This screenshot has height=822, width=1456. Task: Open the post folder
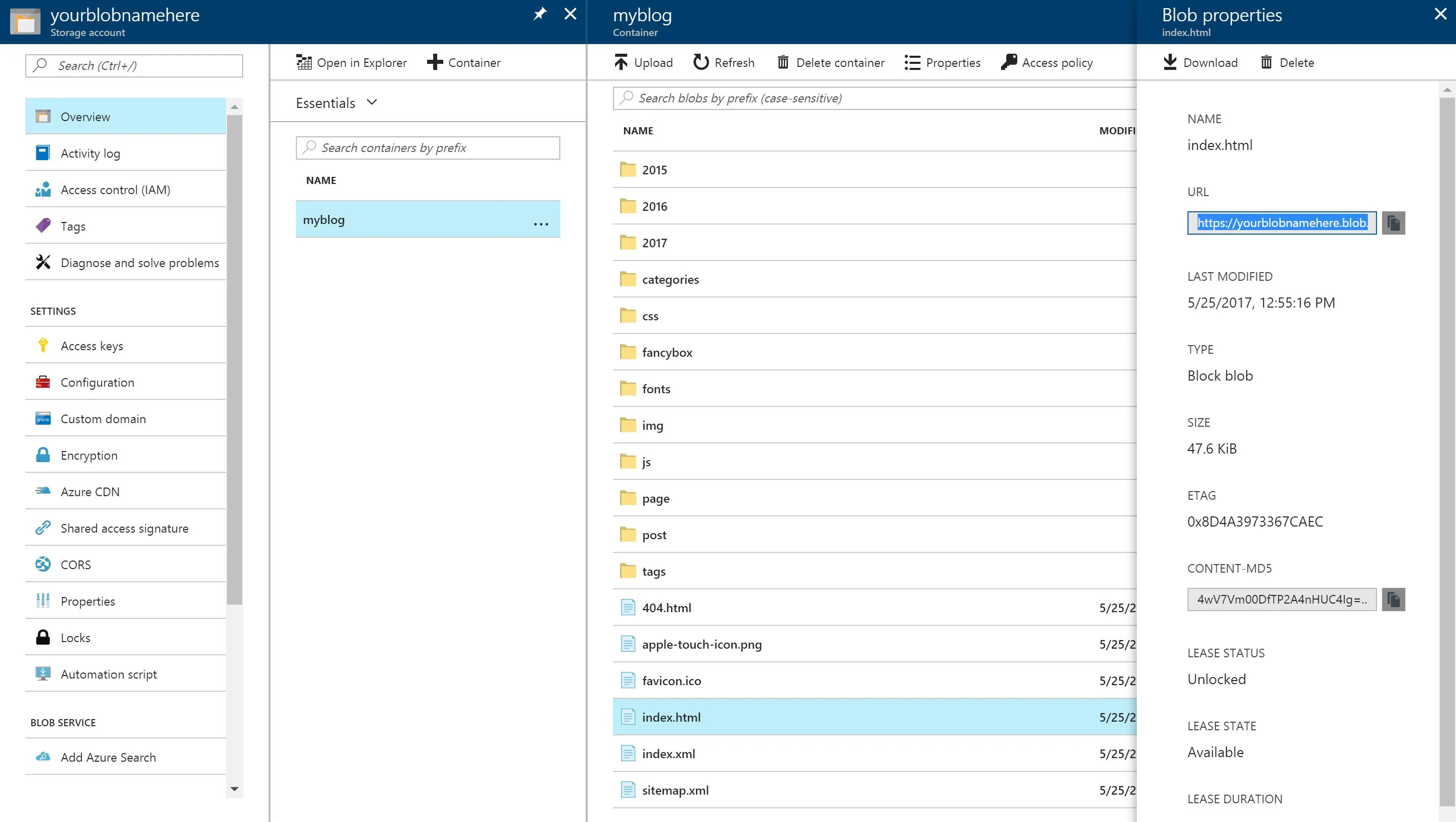(874, 534)
